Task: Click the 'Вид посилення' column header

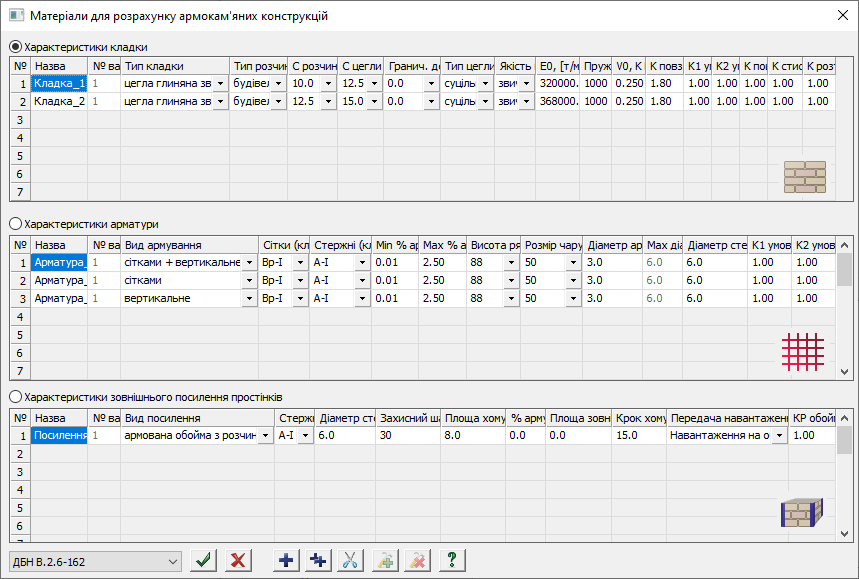Action: coord(197,418)
